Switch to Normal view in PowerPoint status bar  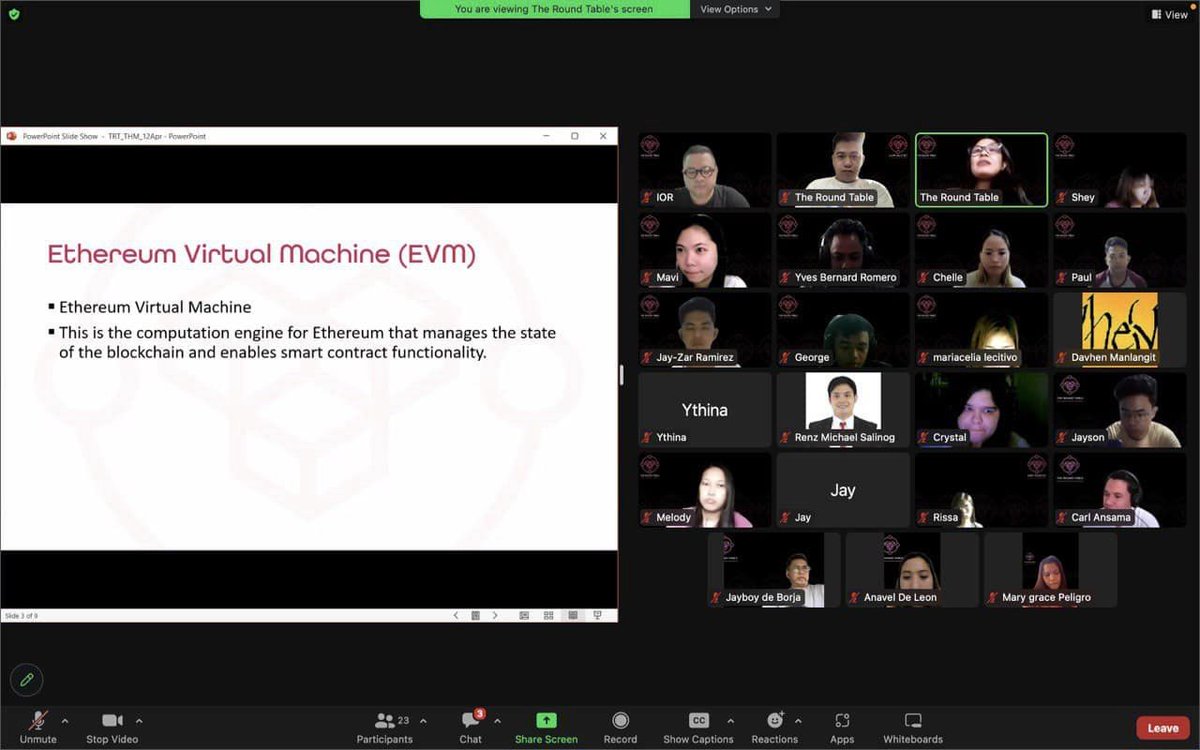point(524,616)
